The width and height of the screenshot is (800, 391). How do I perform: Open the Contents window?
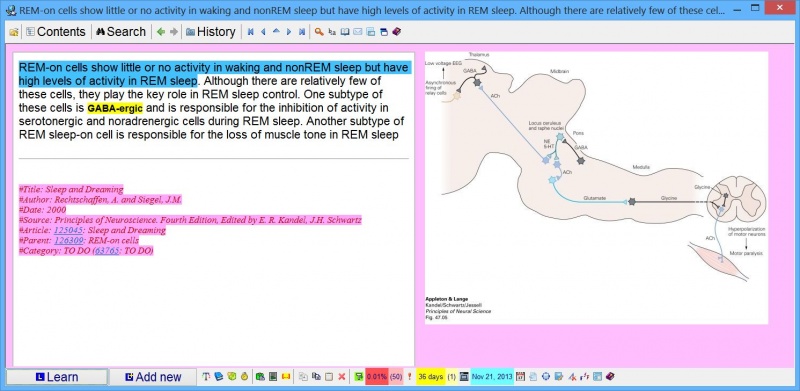pos(56,32)
